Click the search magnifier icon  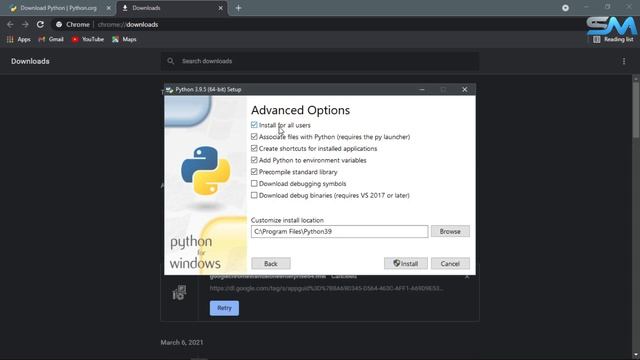coord(171,61)
